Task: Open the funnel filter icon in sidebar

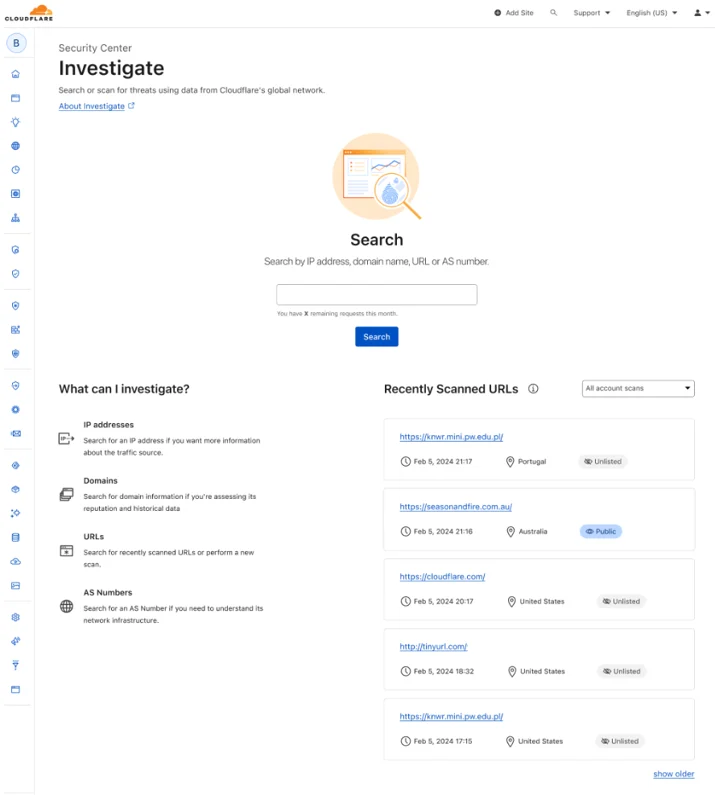Action: [x=16, y=665]
